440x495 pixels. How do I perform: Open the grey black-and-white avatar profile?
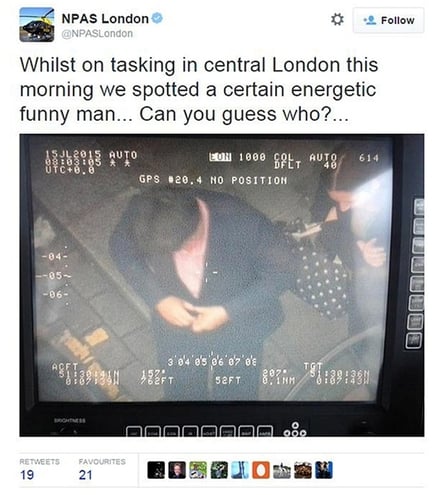point(282,470)
